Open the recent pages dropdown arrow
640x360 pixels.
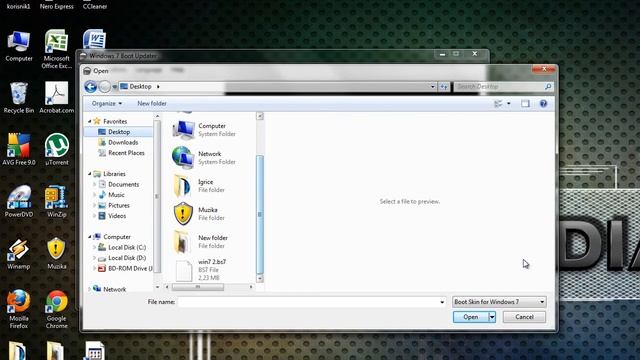pyautogui.click(x=115, y=87)
